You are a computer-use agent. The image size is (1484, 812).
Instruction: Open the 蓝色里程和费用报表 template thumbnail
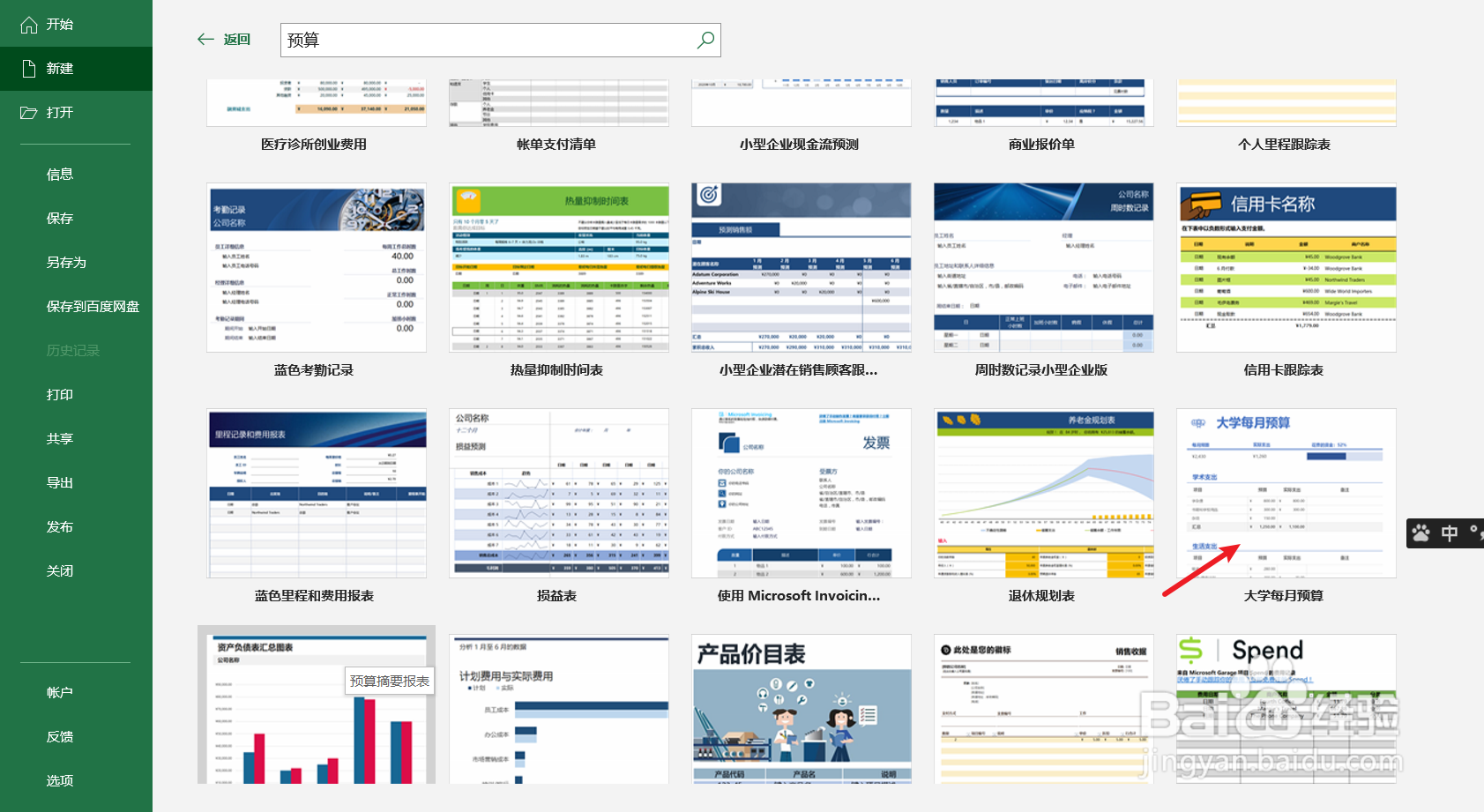317,494
